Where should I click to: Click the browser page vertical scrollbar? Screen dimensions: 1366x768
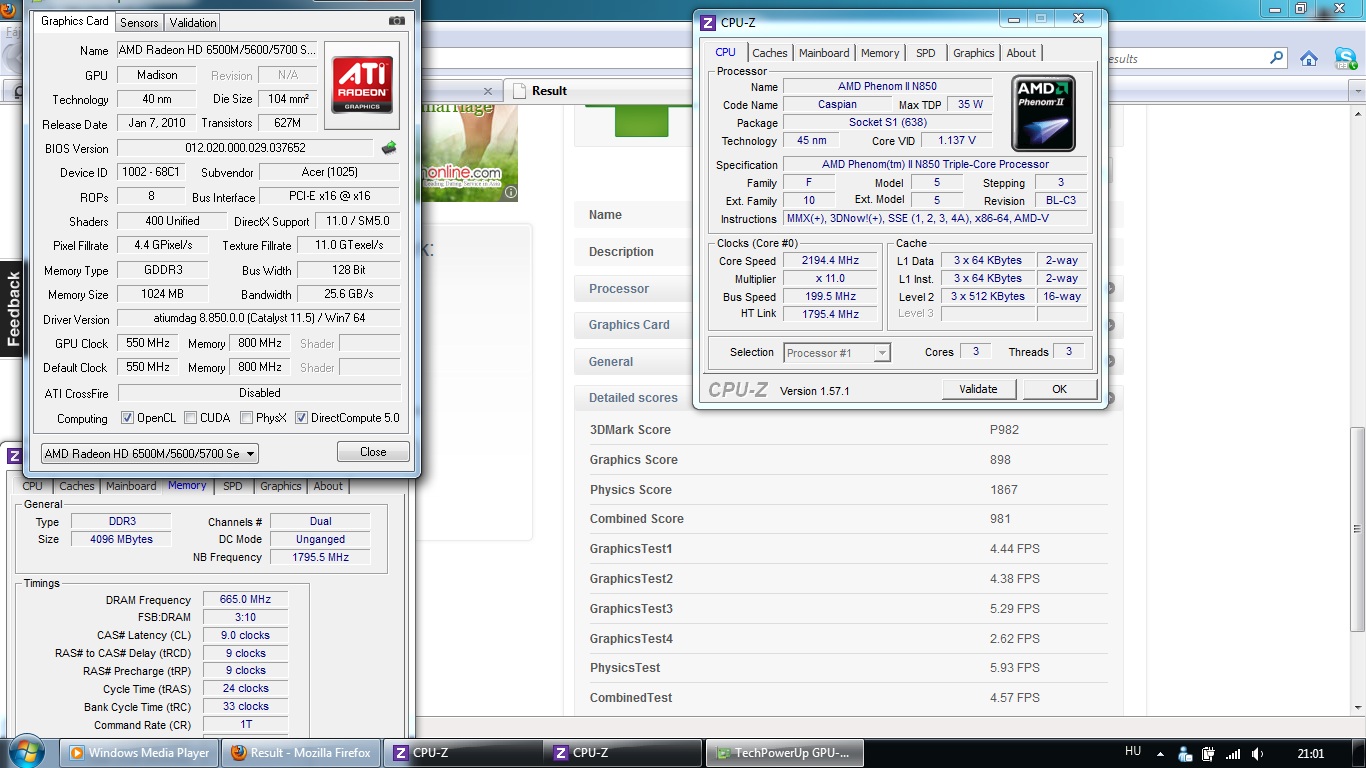coord(1356,530)
